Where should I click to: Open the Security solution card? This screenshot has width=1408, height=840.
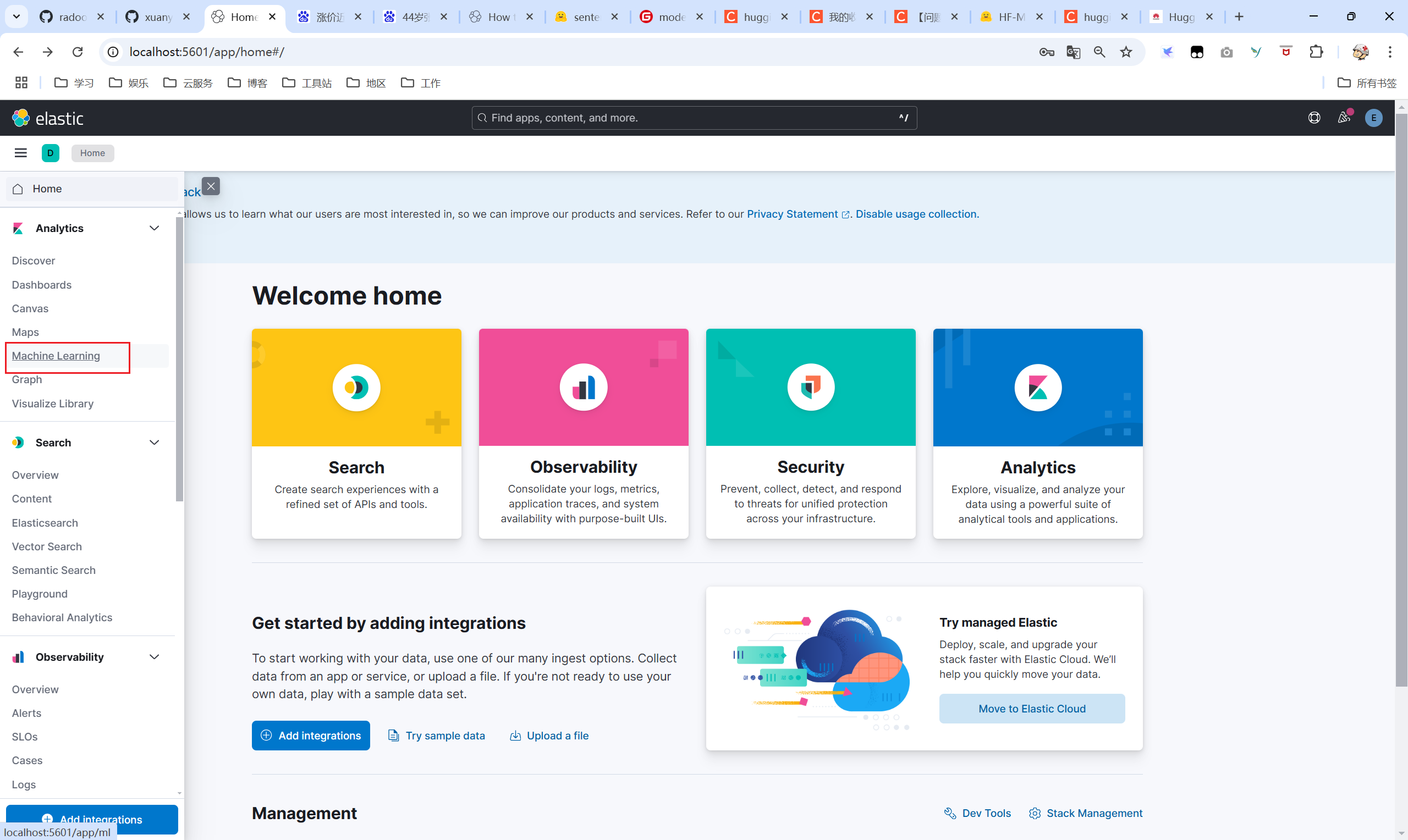(810, 388)
